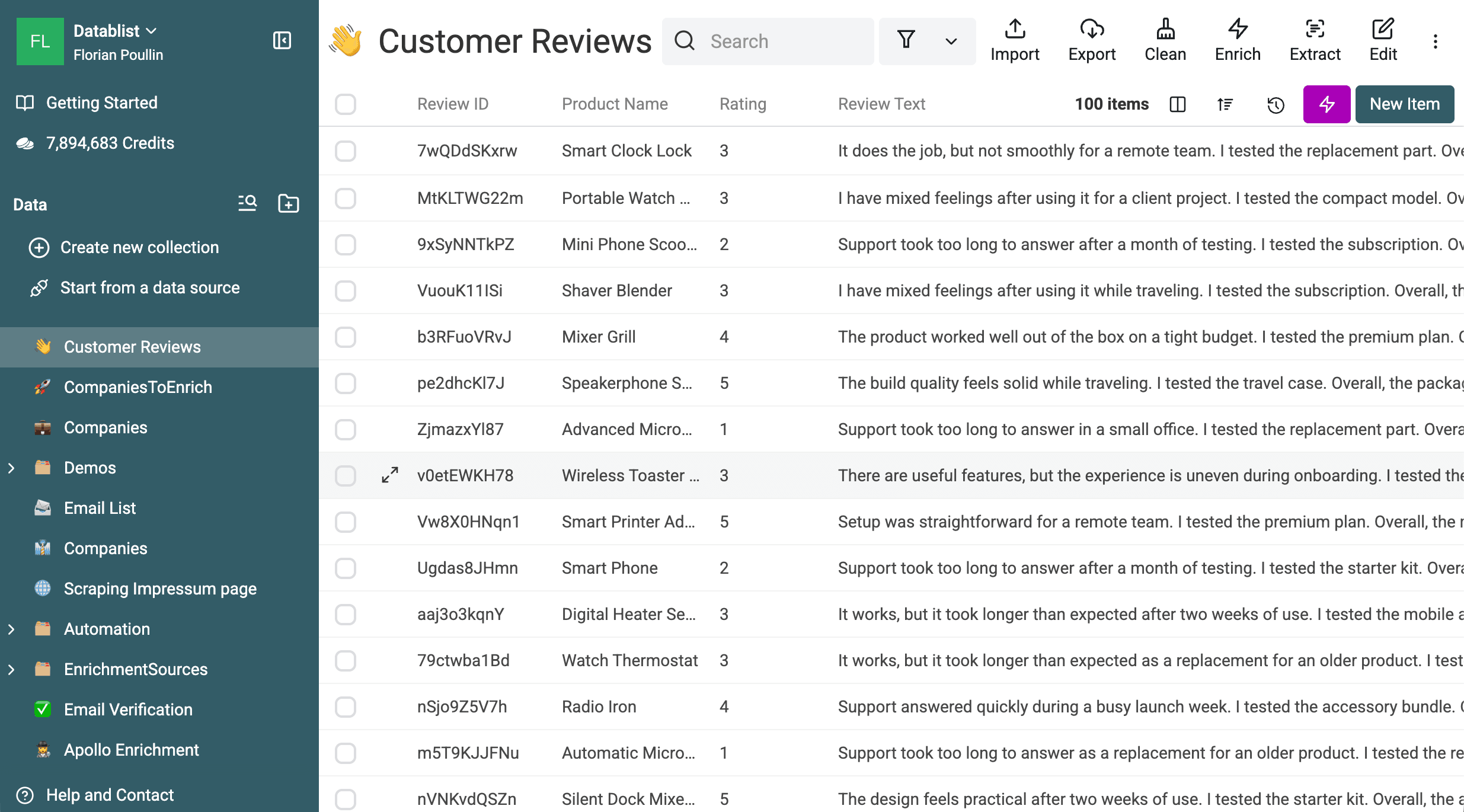
Task: Open Help and Contact link
Action: click(110, 795)
